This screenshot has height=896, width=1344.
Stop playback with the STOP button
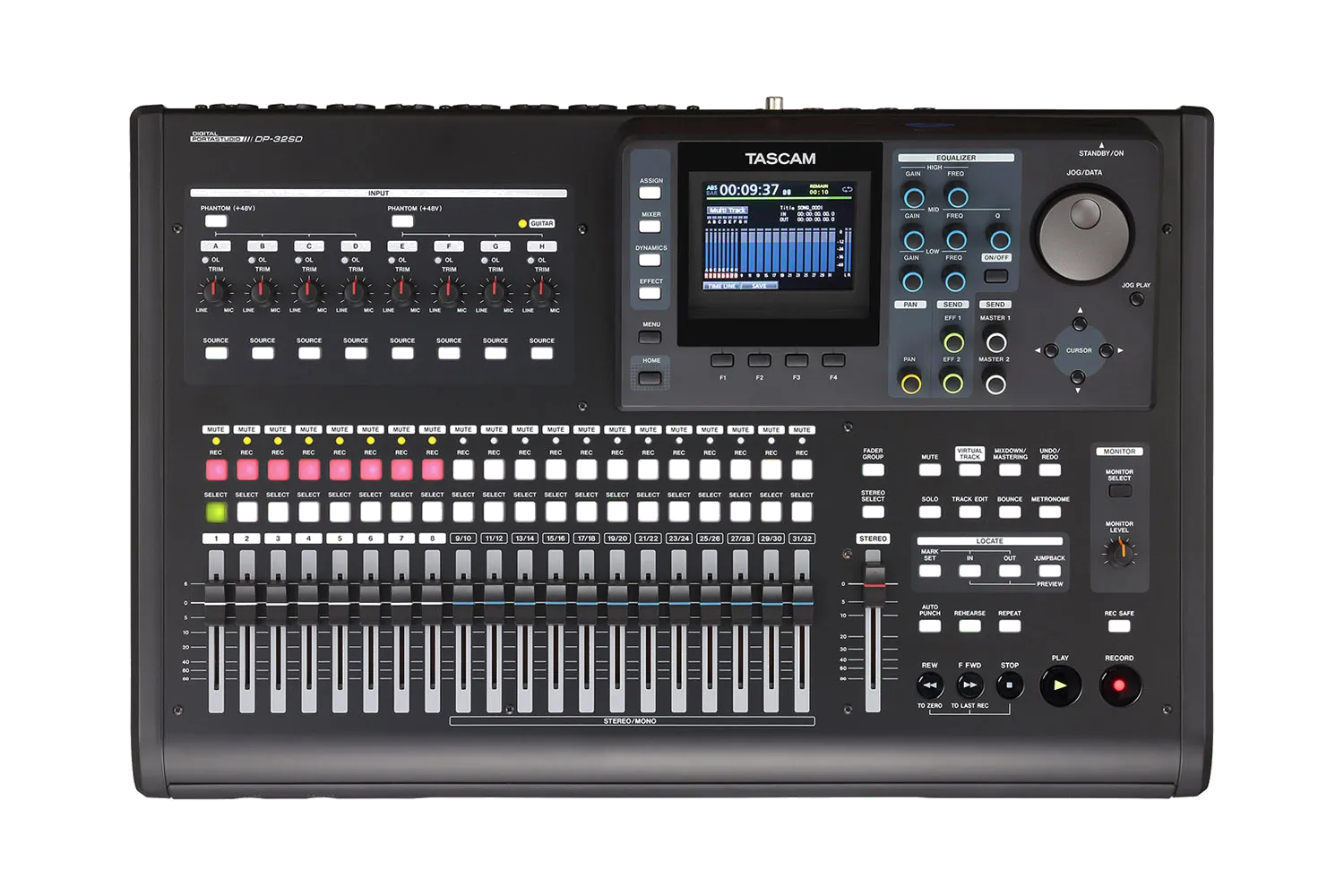[1010, 685]
